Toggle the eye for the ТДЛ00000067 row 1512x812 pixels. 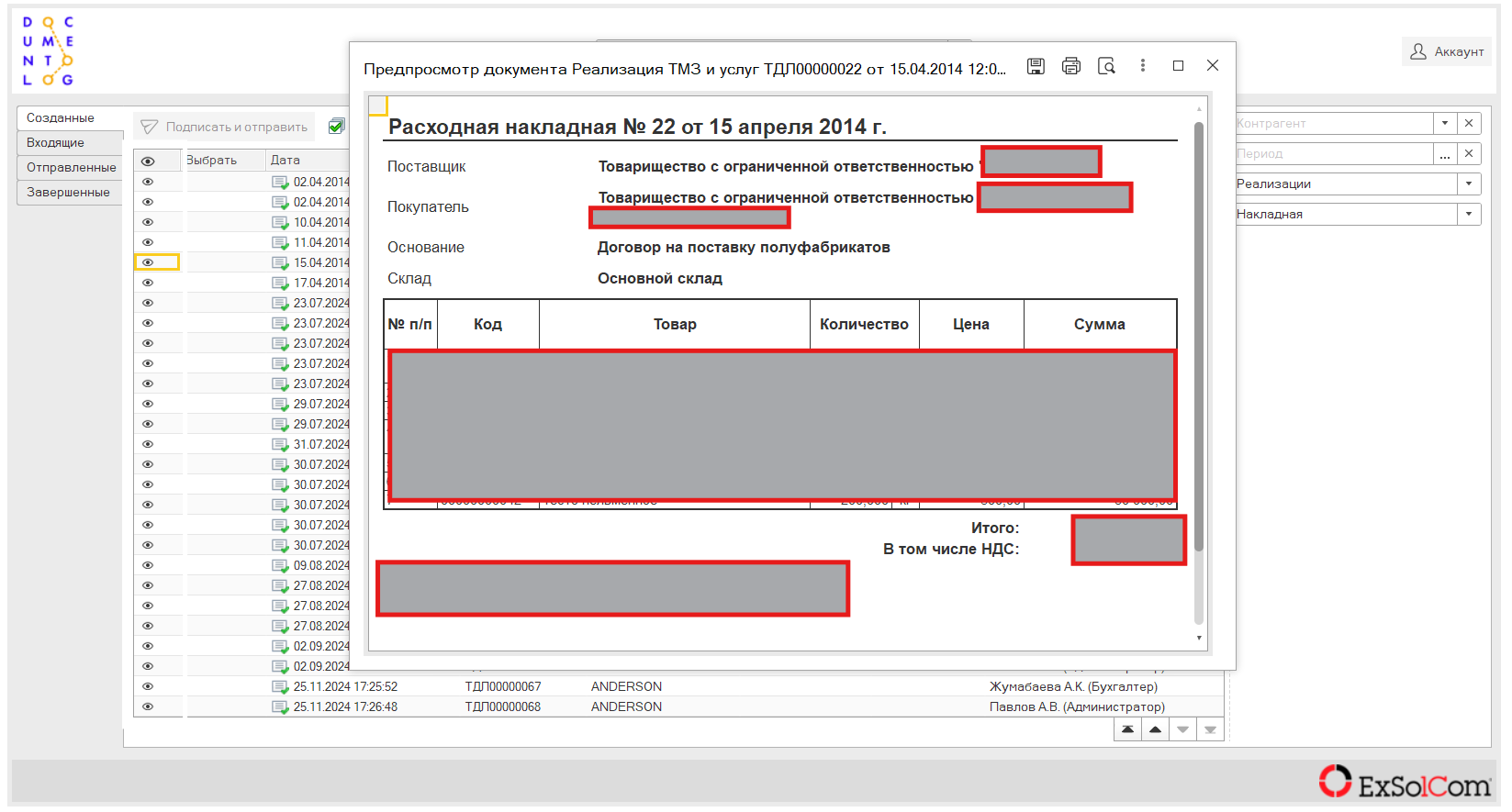click(x=147, y=686)
